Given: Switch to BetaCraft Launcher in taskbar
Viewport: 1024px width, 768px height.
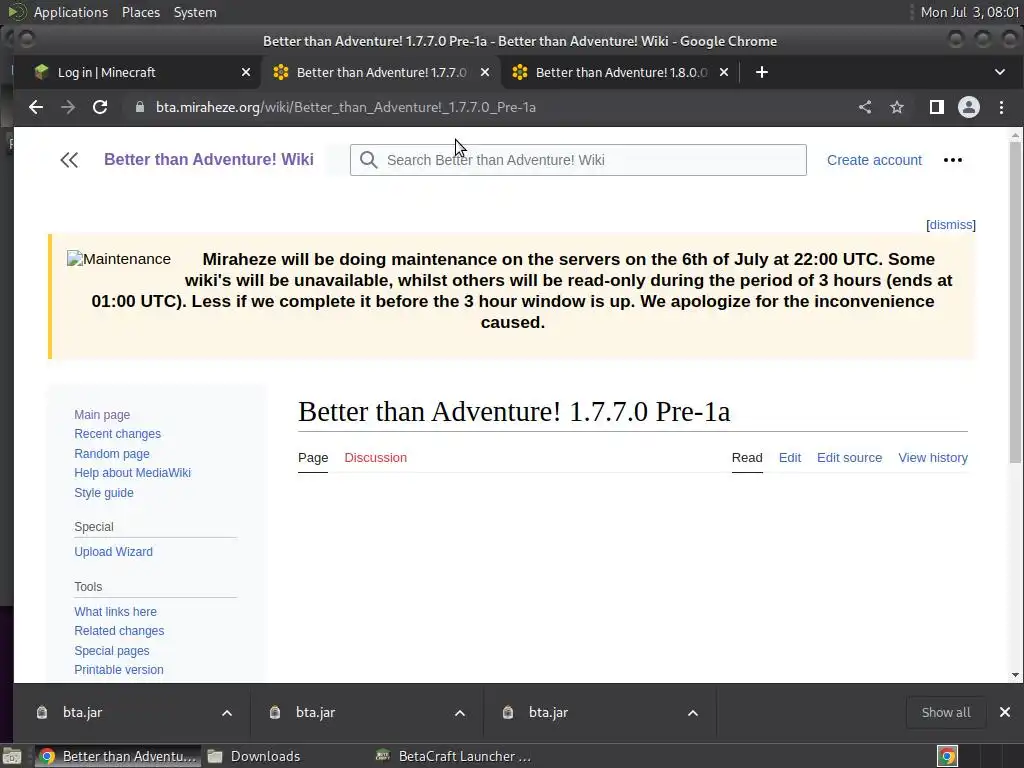Looking at the screenshot, I should tap(455, 756).
